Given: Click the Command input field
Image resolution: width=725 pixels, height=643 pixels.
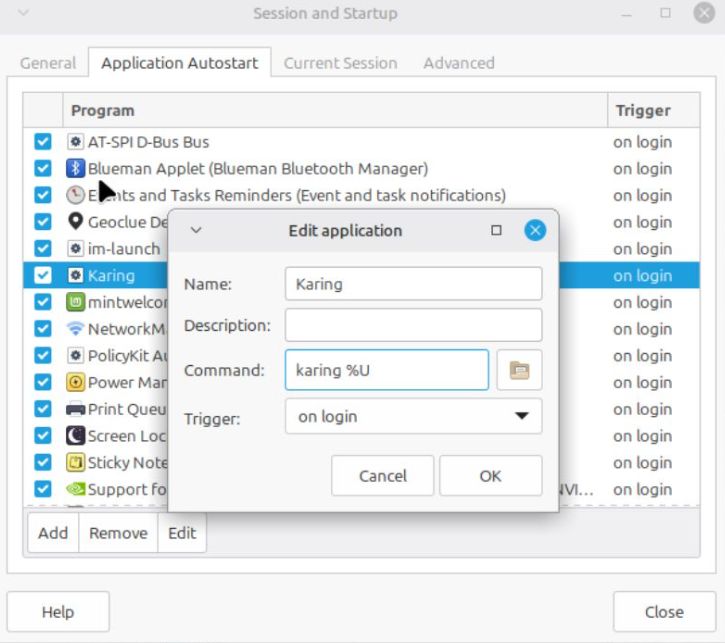Looking at the screenshot, I should click(386, 370).
